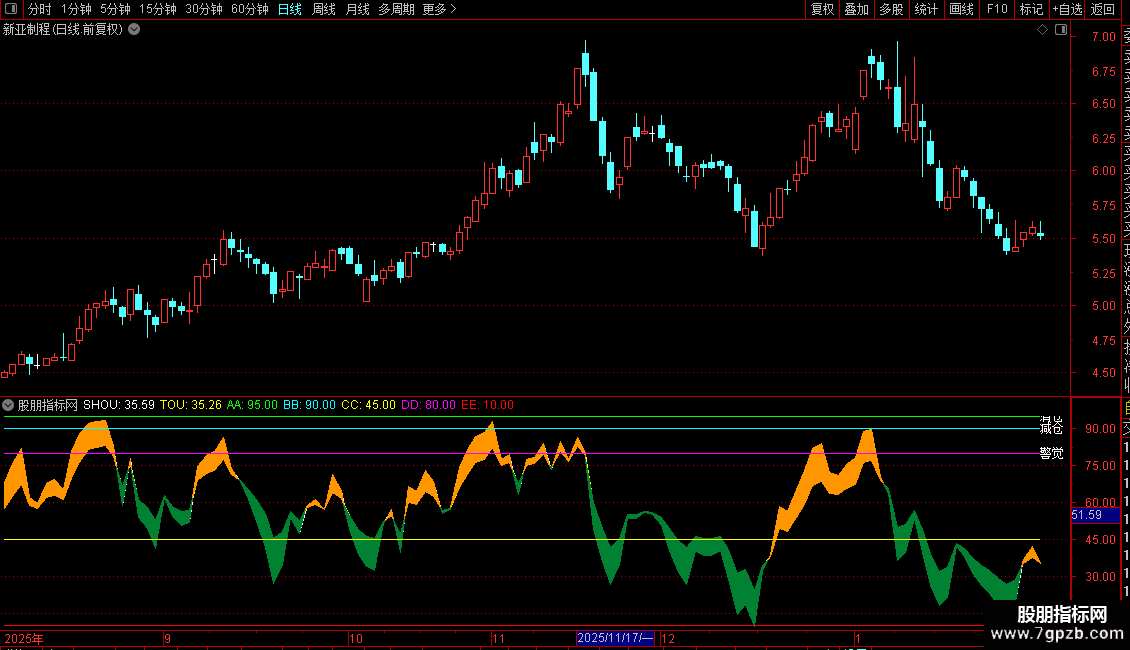The height and width of the screenshot is (650, 1130).
Task: Click the highlighted 2025/11/17 date marker
Action: tap(615, 638)
